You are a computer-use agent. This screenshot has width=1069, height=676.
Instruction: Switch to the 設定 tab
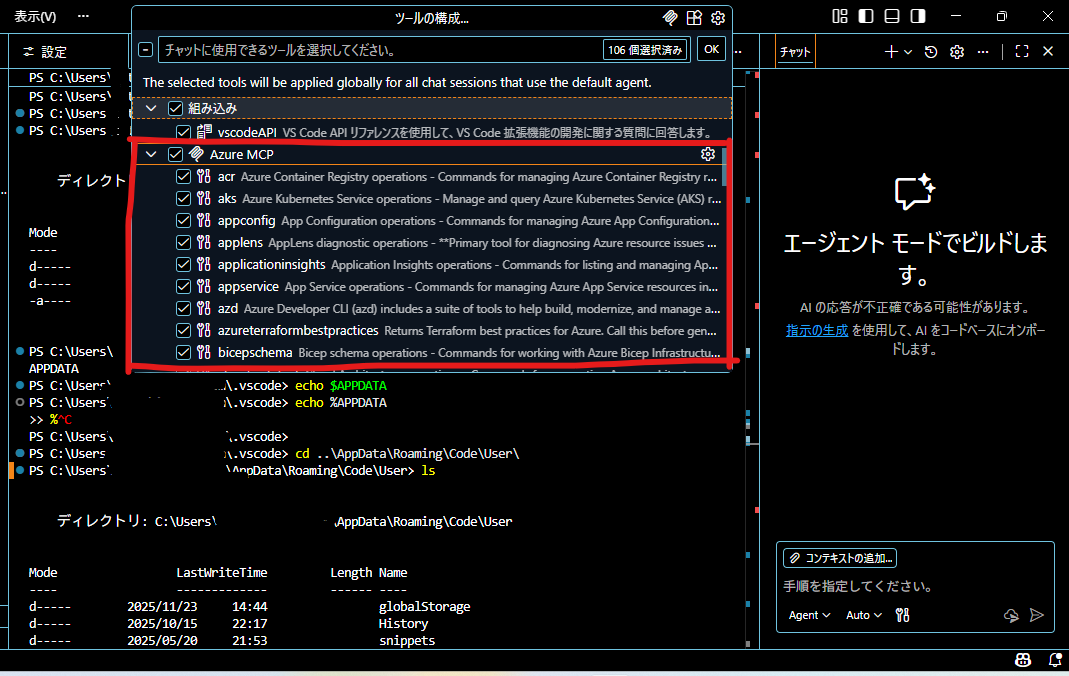45,52
